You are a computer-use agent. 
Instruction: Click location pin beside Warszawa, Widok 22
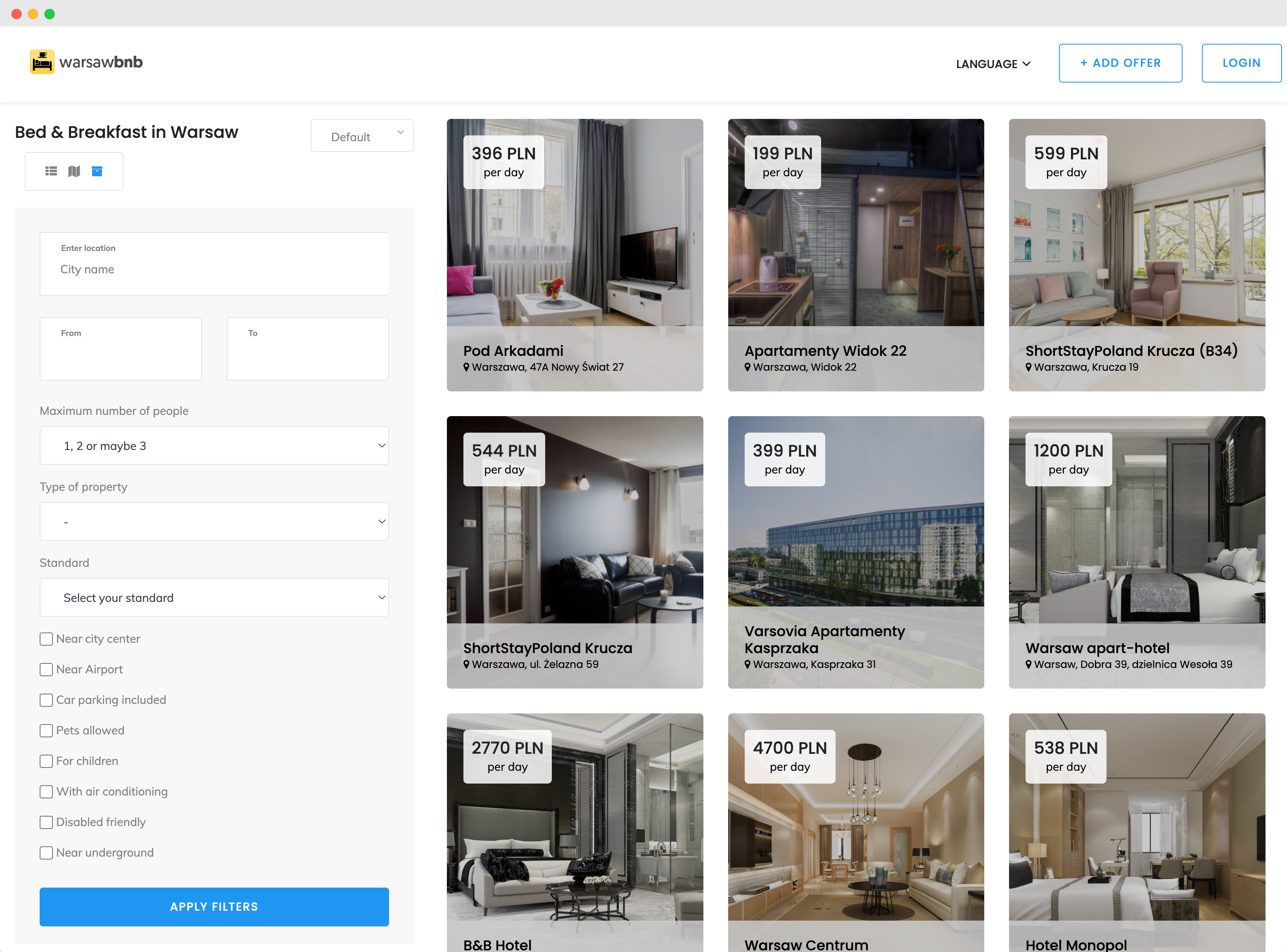747,367
